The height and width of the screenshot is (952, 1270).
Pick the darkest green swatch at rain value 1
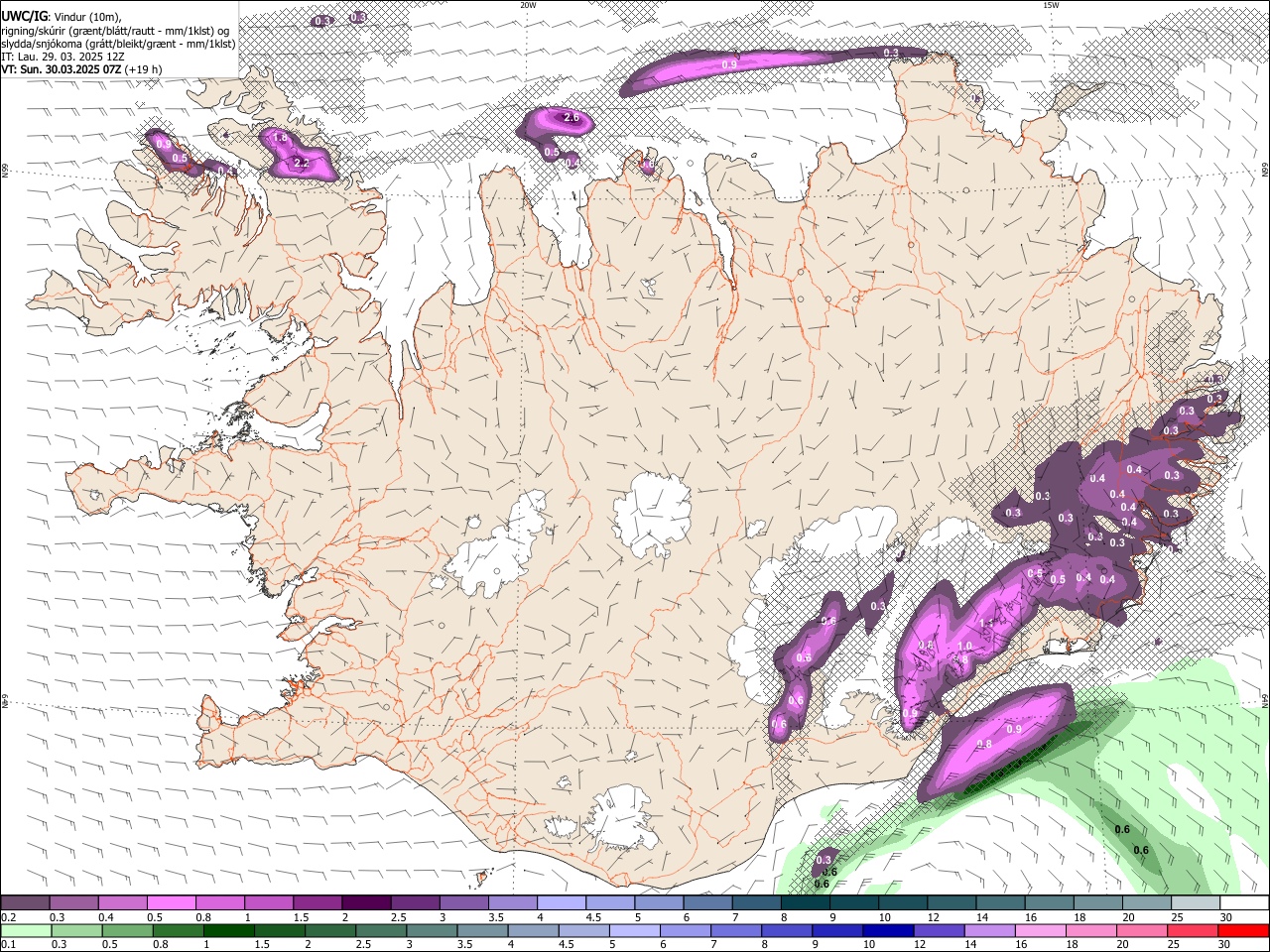tap(229, 930)
